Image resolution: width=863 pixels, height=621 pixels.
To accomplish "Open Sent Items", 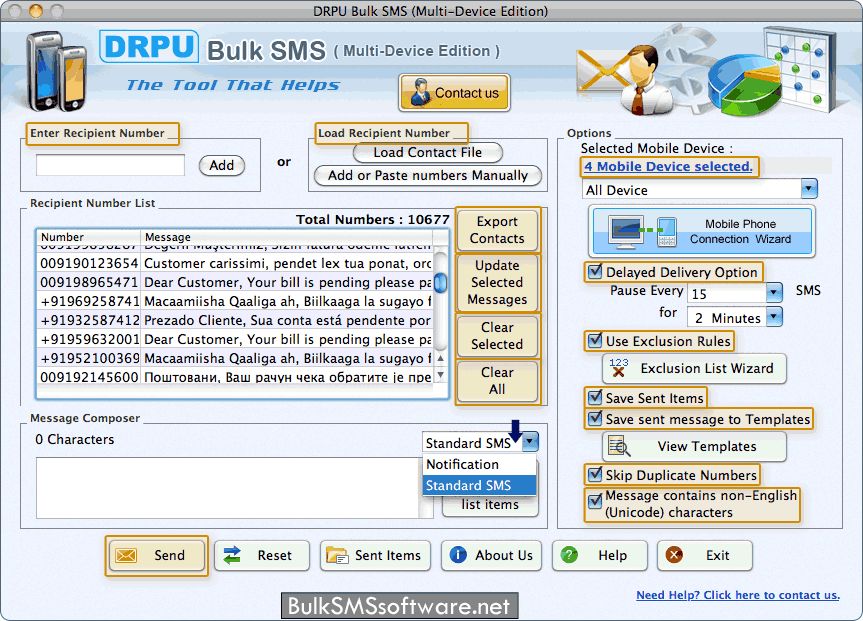I will point(375,555).
